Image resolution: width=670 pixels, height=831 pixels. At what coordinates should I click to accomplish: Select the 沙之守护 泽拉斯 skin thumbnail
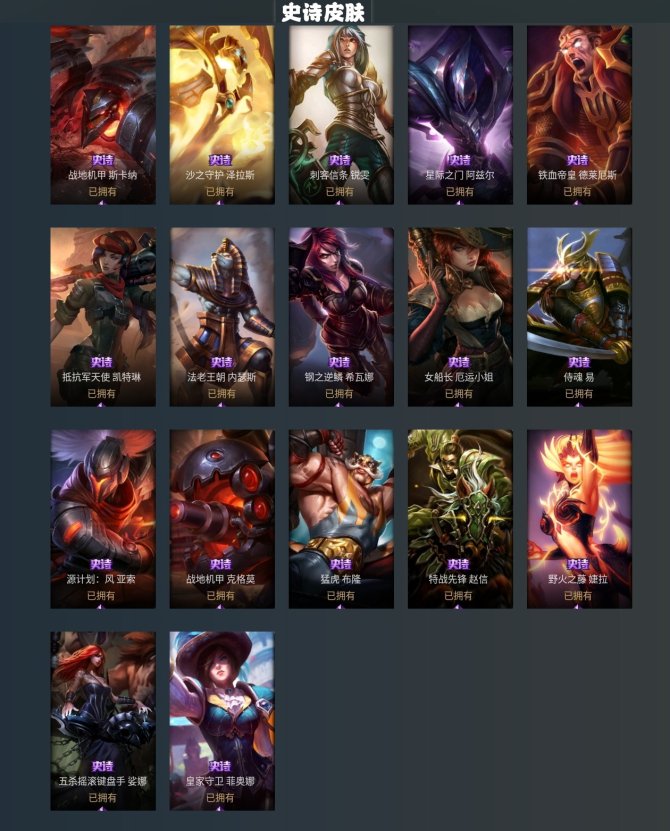coord(222,114)
